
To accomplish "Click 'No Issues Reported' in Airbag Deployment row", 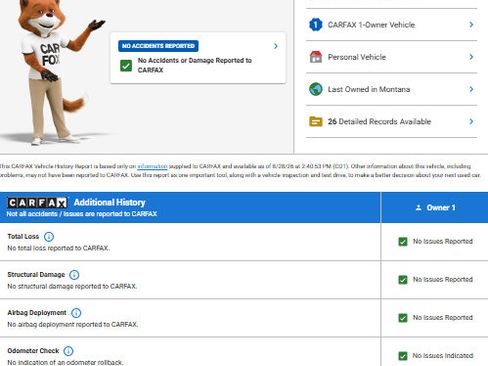I will pyautogui.click(x=443, y=317).
